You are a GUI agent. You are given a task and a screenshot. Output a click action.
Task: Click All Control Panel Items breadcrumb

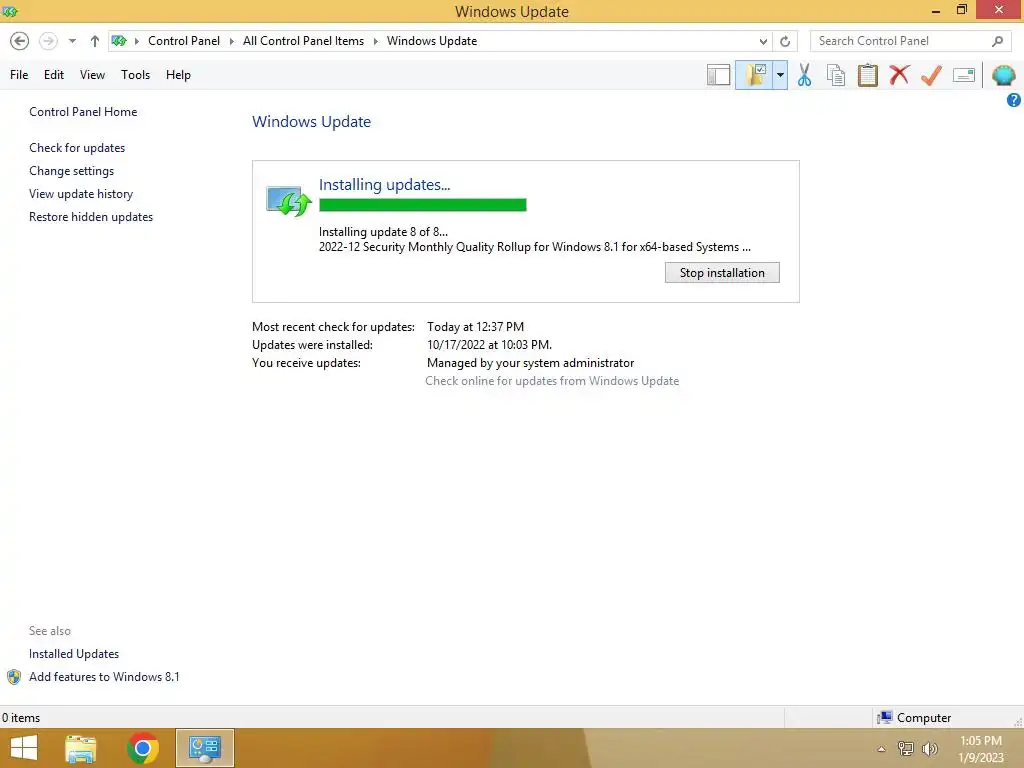(304, 41)
